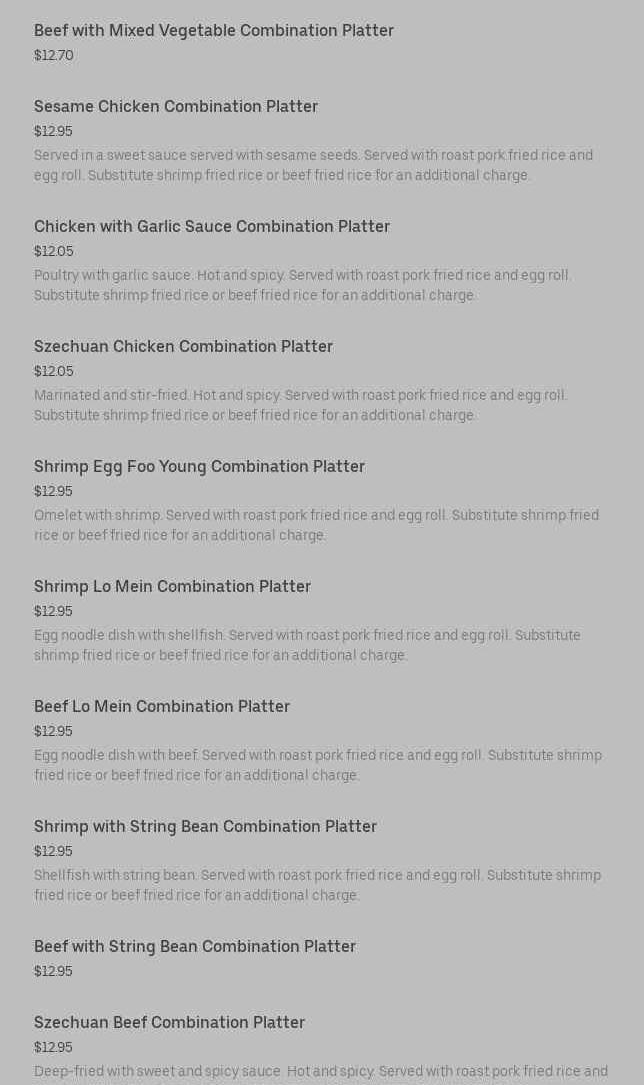The height and width of the screenshot is (1085, 644).
Task: Click 'Egg noodle dish with shellfish' description
Action: pos(307,645)
